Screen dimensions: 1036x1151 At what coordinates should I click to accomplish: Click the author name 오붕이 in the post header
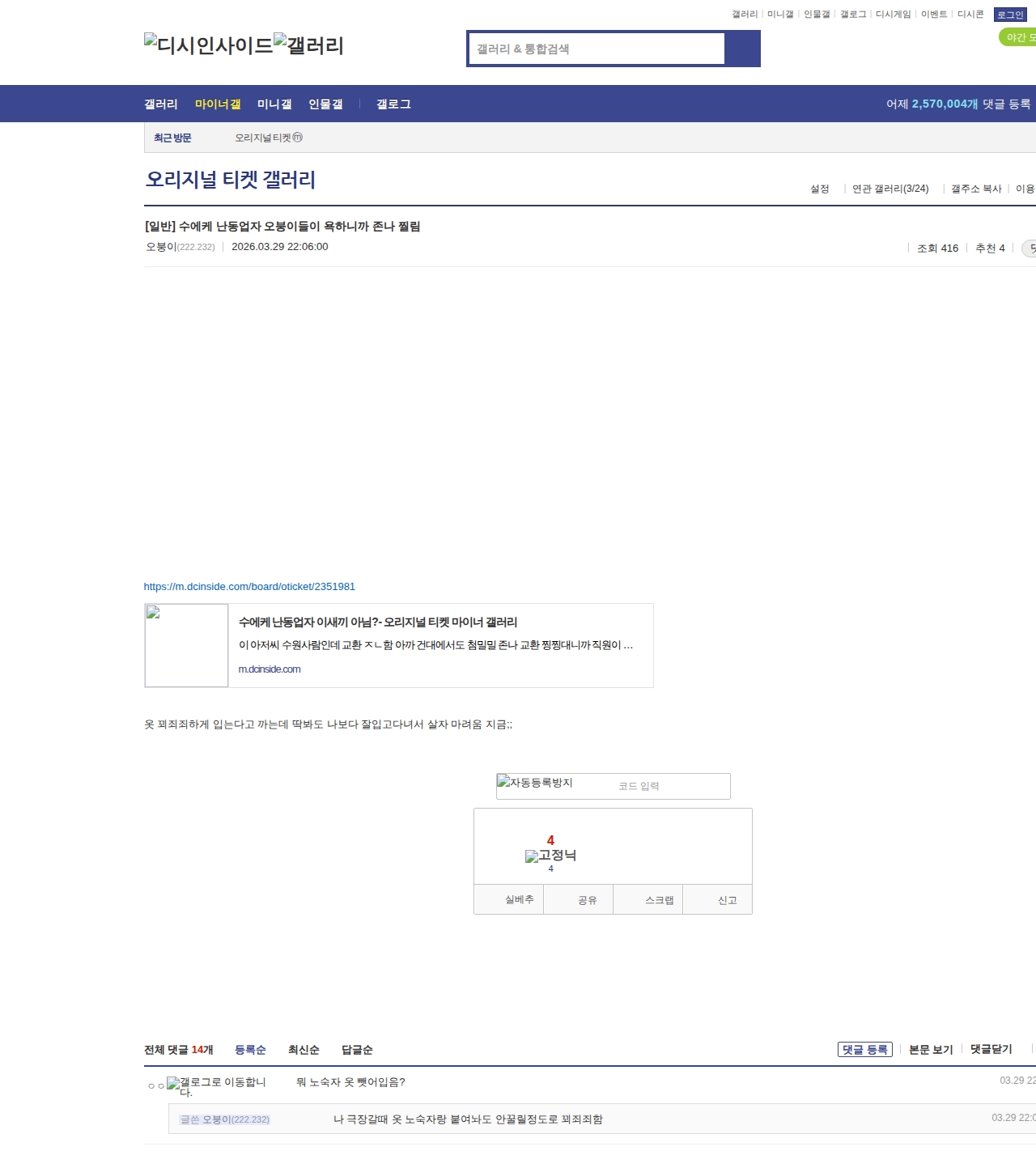point(161,247)
